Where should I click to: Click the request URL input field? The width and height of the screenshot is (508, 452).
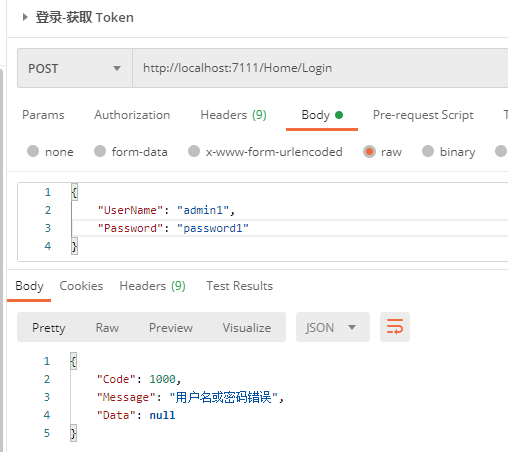pyautogui.click(x=320, y=68)
